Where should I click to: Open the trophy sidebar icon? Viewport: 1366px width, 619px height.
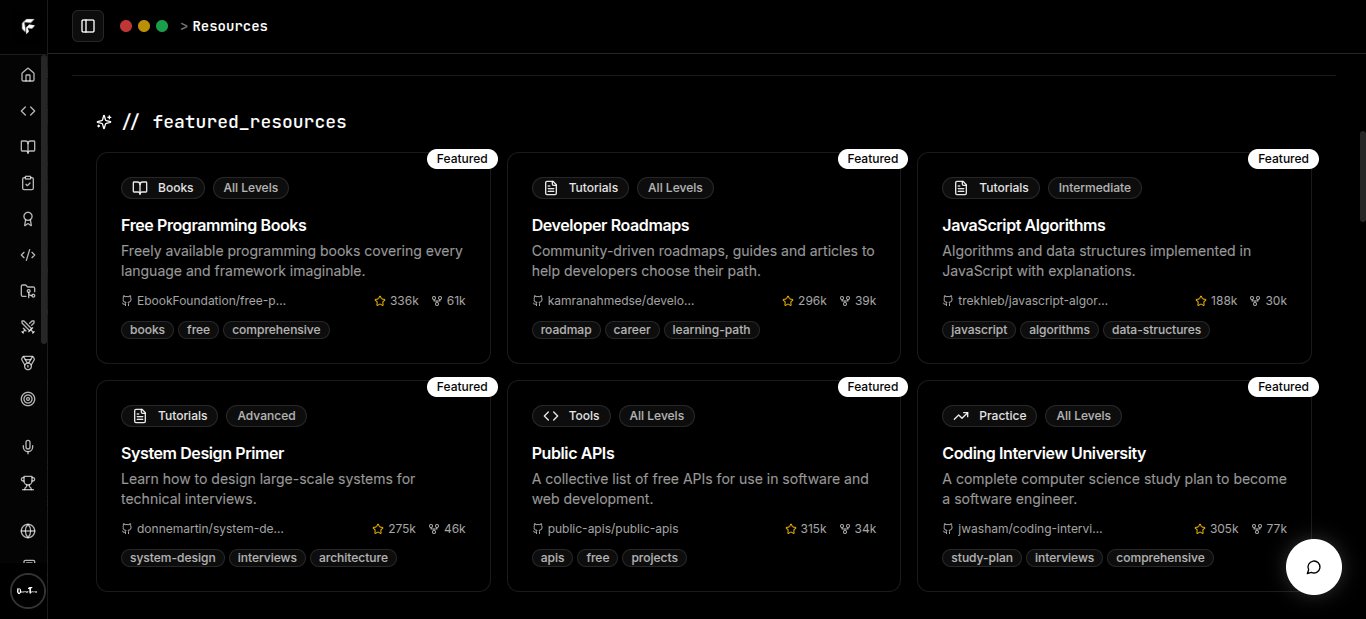click(x=28, y=483)
